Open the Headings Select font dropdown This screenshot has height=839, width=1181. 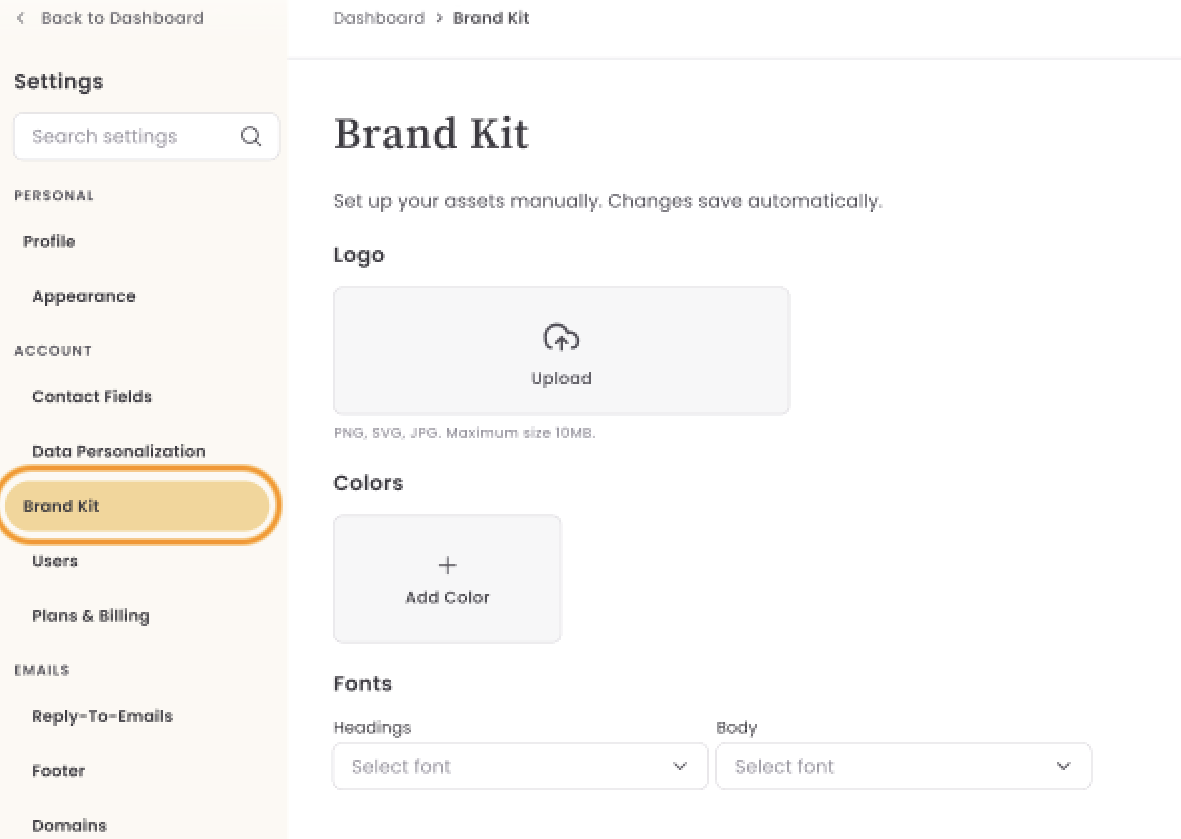click(520, 766)
